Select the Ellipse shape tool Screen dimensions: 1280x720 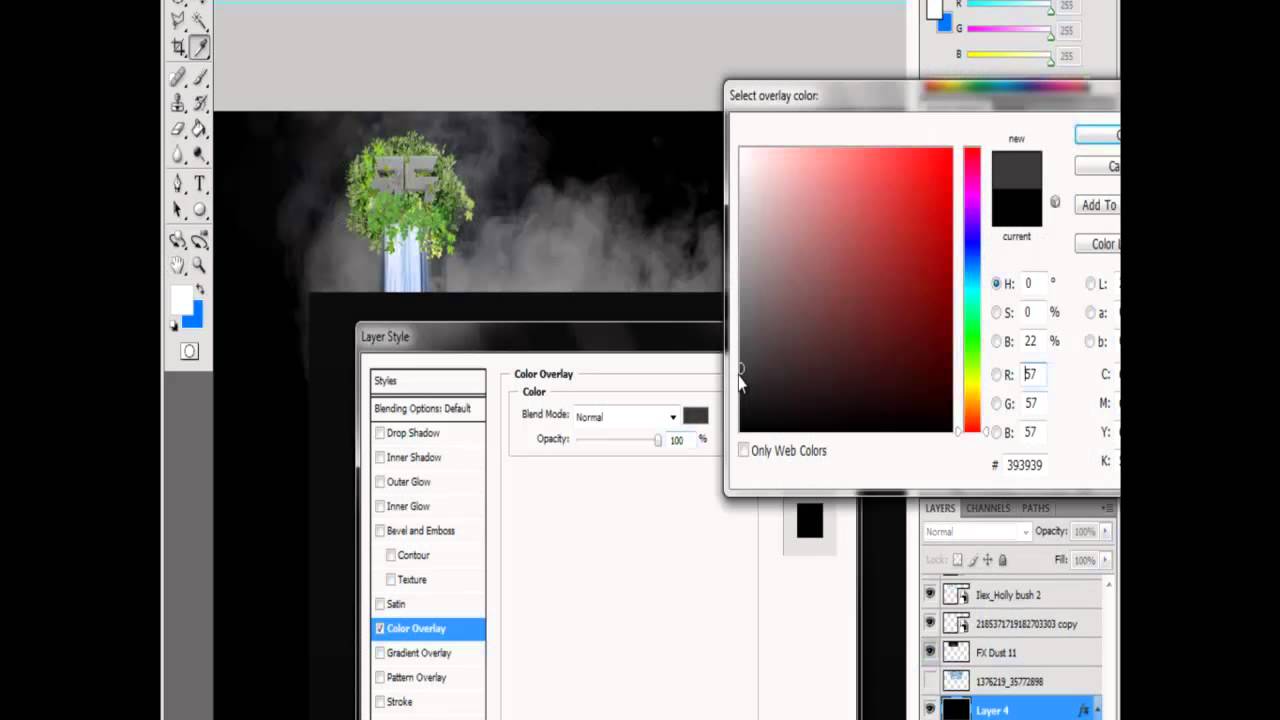[200, 210]
